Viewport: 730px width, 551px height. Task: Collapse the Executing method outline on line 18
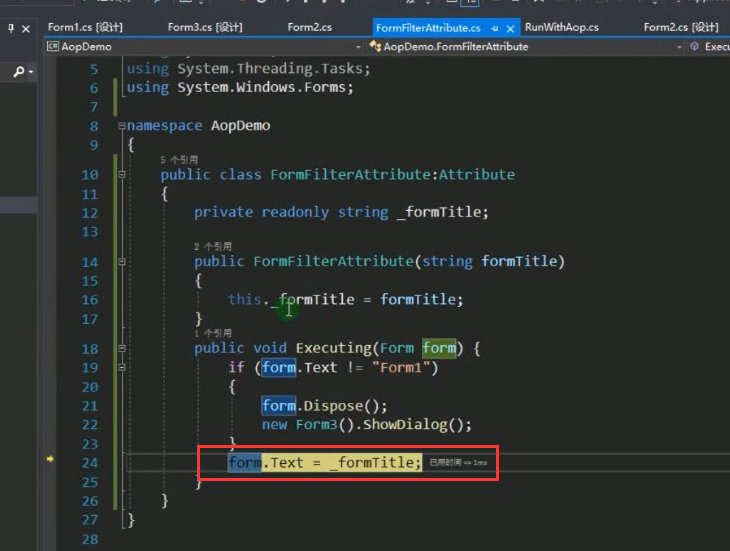[x=122, y=348]
